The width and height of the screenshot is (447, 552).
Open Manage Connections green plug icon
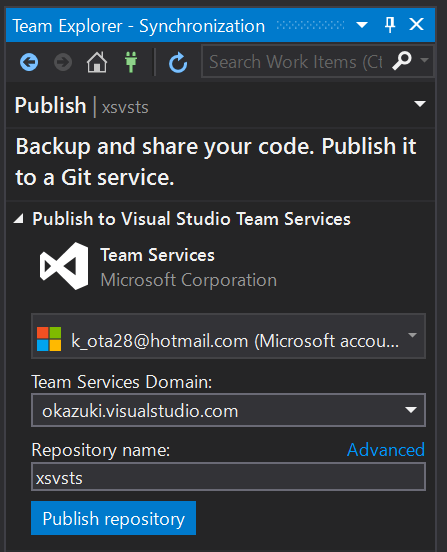(x=131, y=62)
